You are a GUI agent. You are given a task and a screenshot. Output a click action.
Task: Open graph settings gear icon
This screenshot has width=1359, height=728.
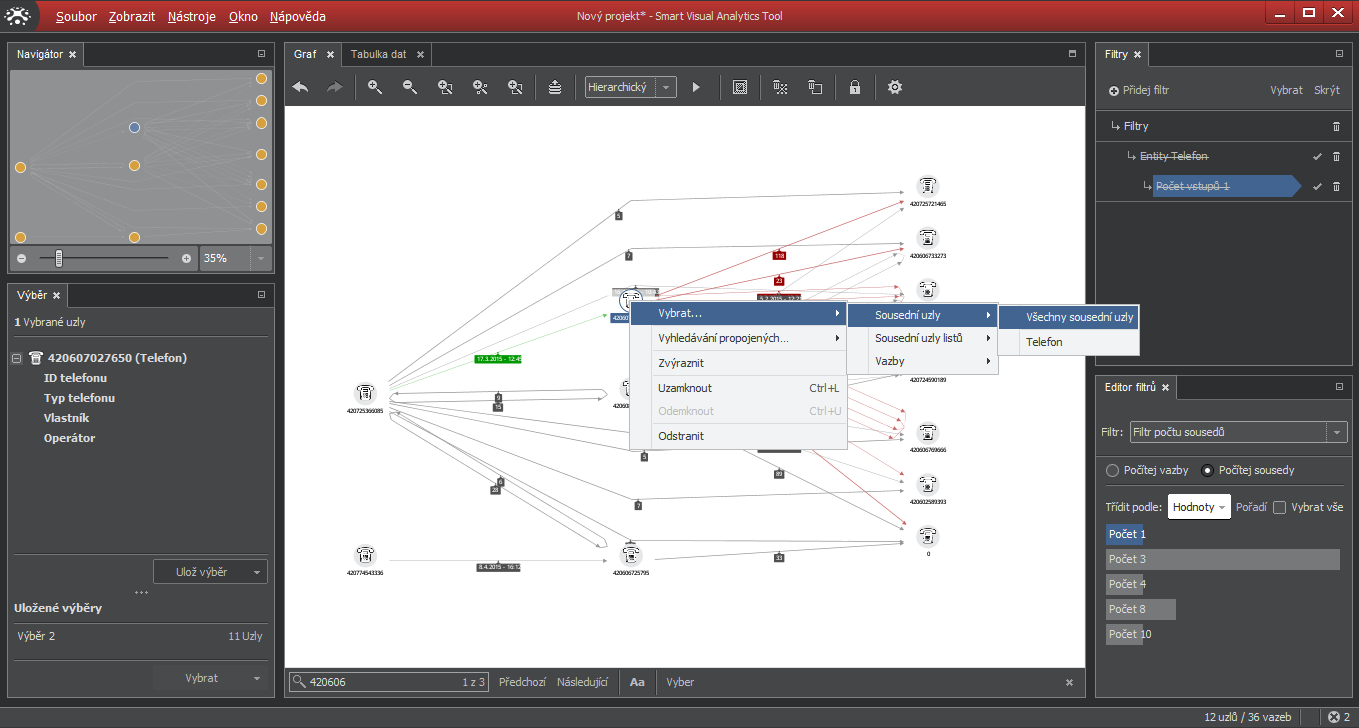click(x=895, y=88)
